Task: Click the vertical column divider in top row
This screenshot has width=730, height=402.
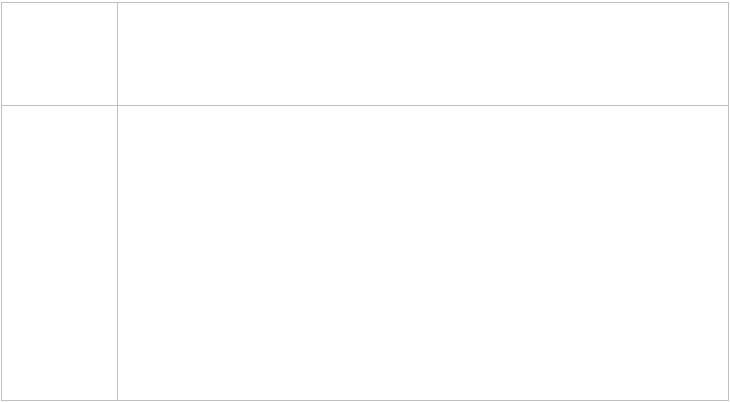Action: [x=117, y=54]
